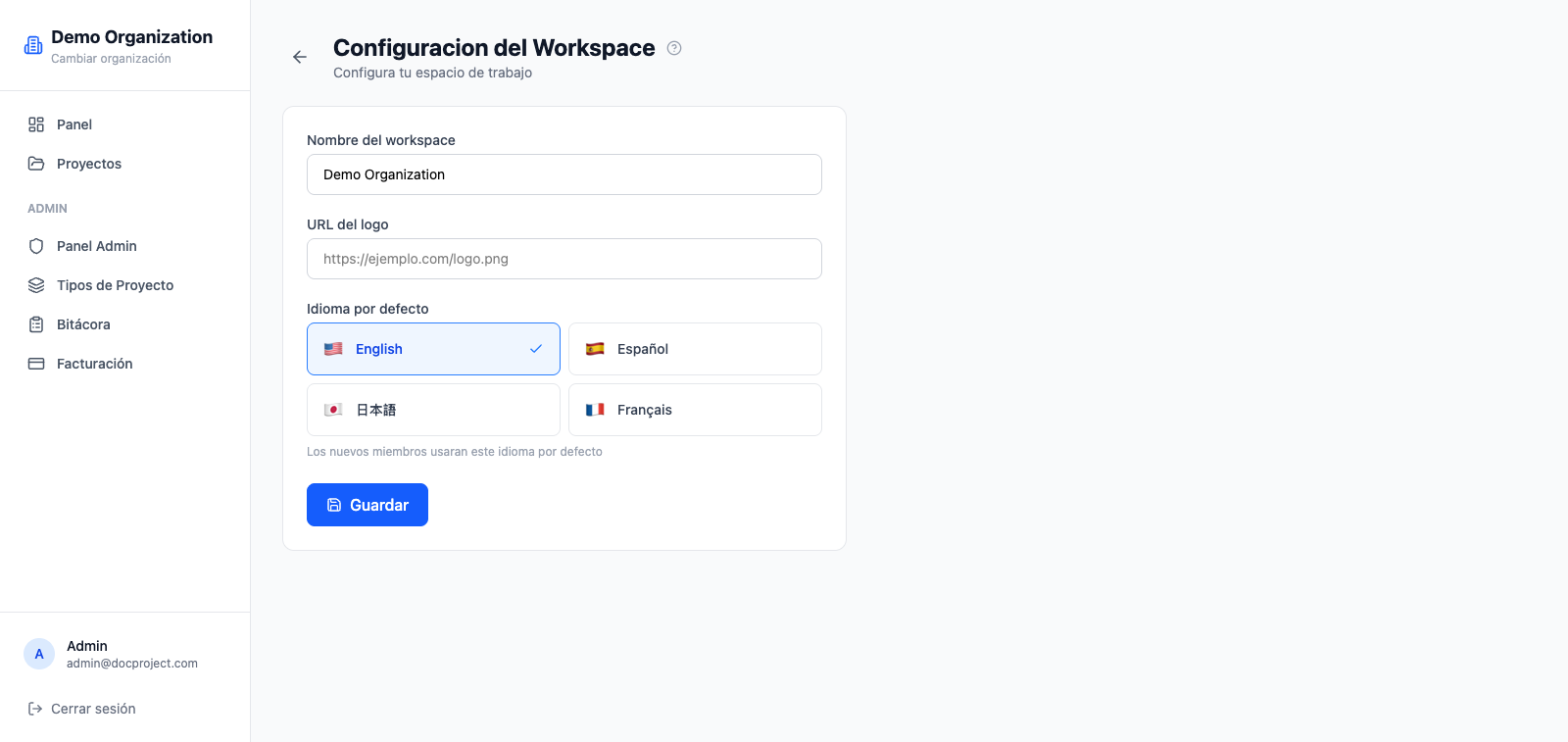
Task: Click the Admin avatar circle
Action: pos(39,654)
